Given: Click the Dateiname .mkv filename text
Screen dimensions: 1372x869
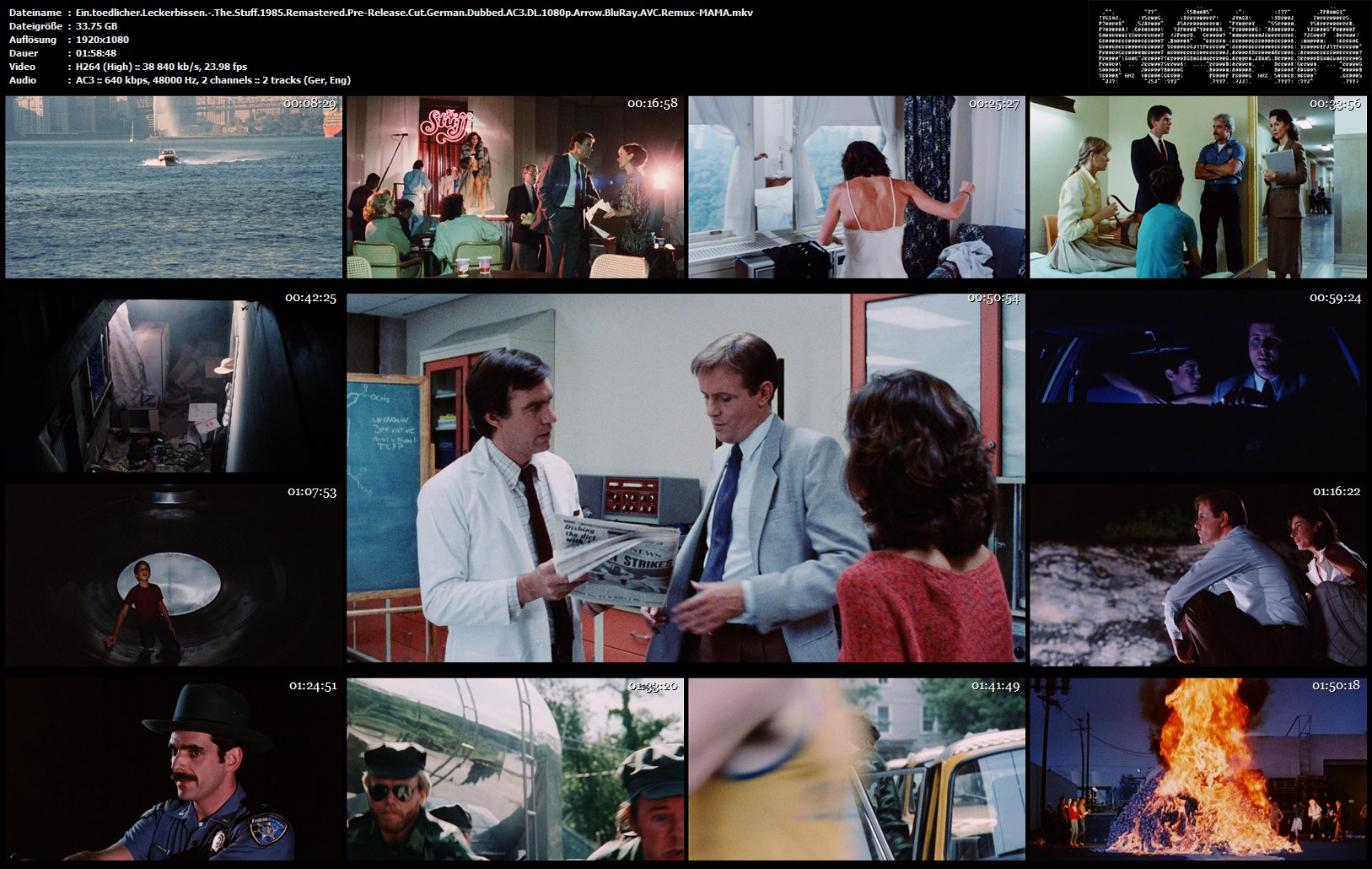Looking at the screenshot, I should coord(414,13).
